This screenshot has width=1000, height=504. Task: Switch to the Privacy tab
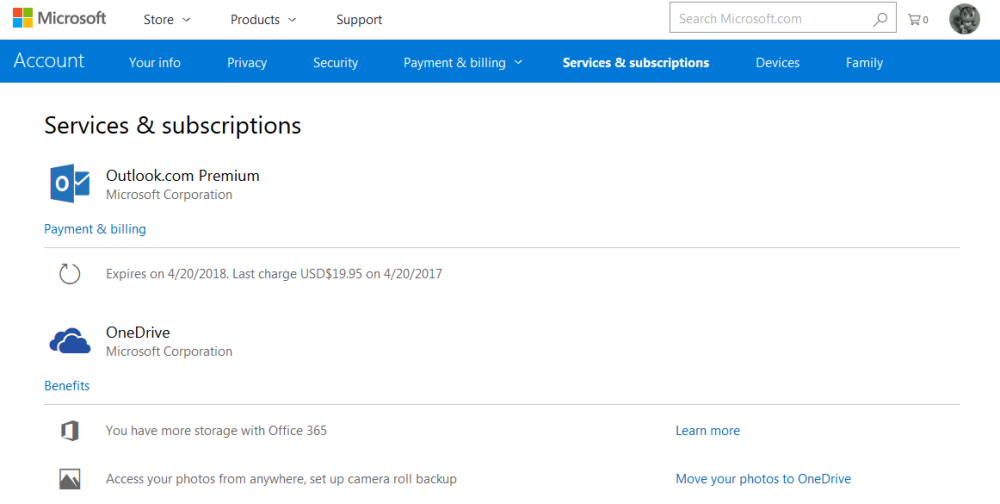pyautogui.click(x=247, y=63)
